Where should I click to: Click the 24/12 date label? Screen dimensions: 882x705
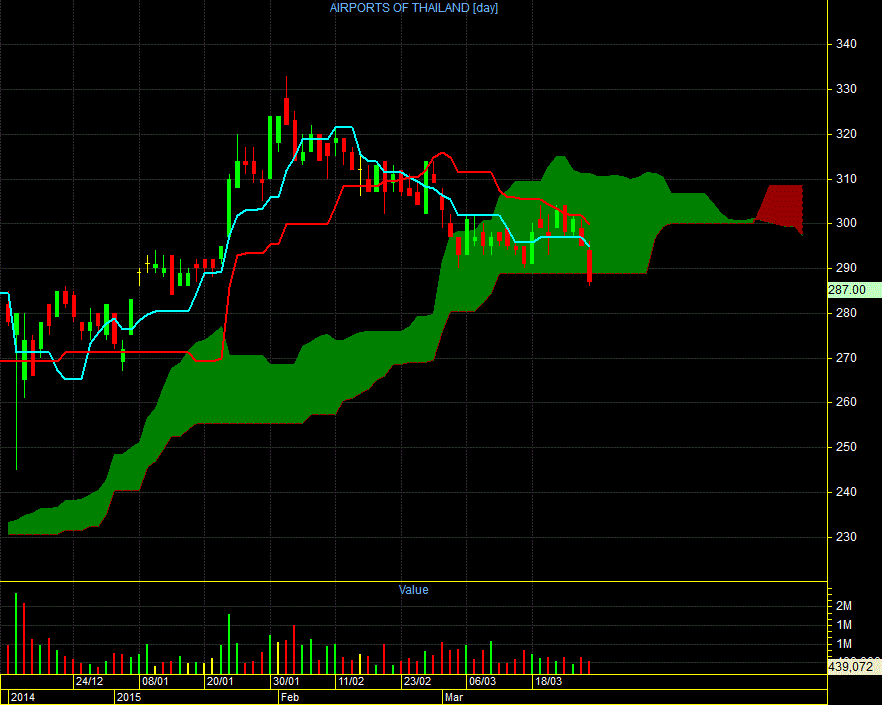[x=89, y=681]
